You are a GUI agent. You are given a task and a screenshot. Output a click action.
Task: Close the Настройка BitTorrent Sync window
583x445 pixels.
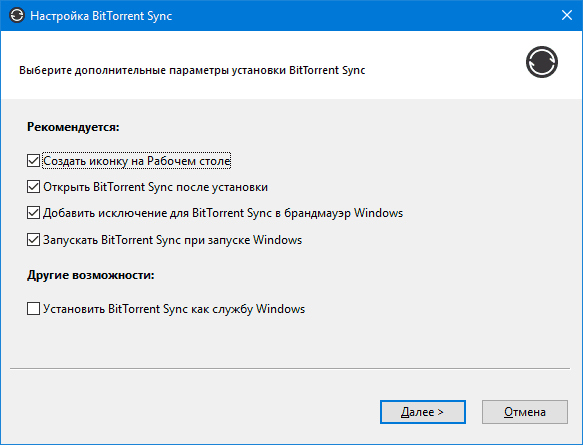click(567, 15)
